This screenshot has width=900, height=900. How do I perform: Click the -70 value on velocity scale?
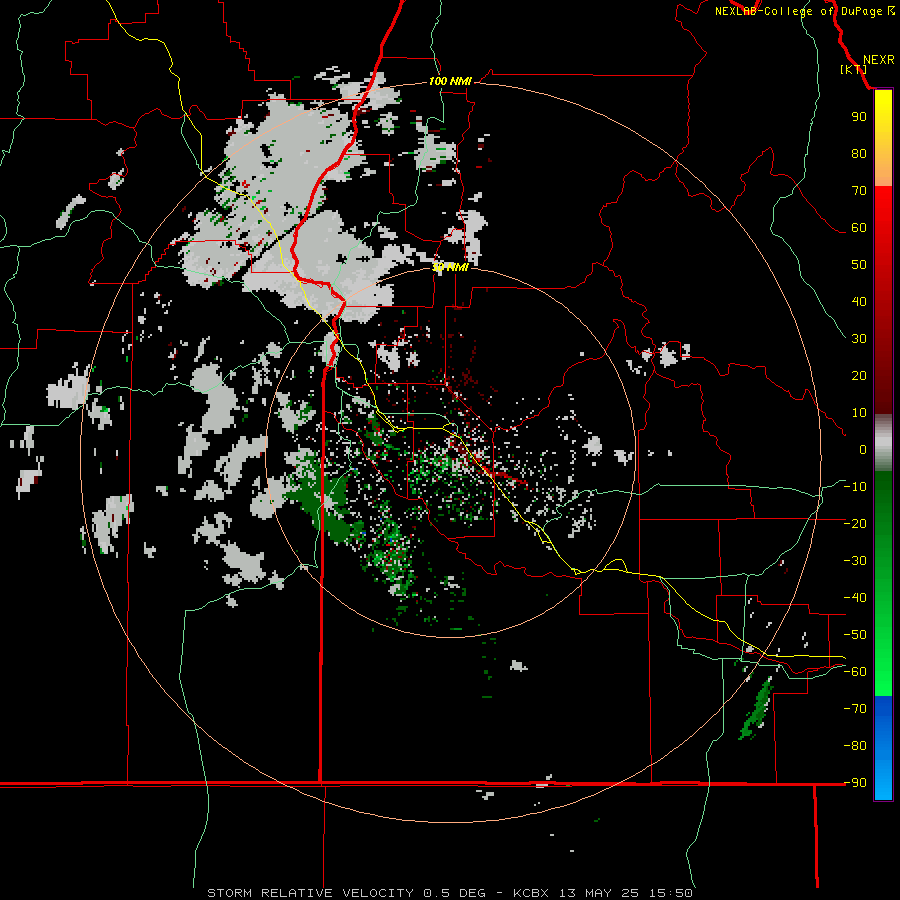tap(855, 708)
